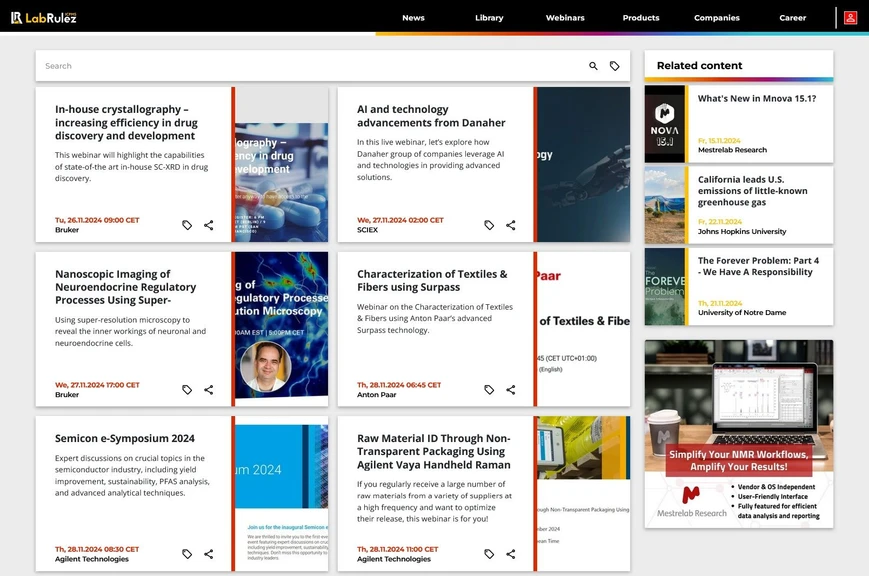Image resolution: width=869 pixels, height=576 pixels.
Task: Click tag icon on In-house crystallography card
Action: pyautogui.click(x=187, y=225)
